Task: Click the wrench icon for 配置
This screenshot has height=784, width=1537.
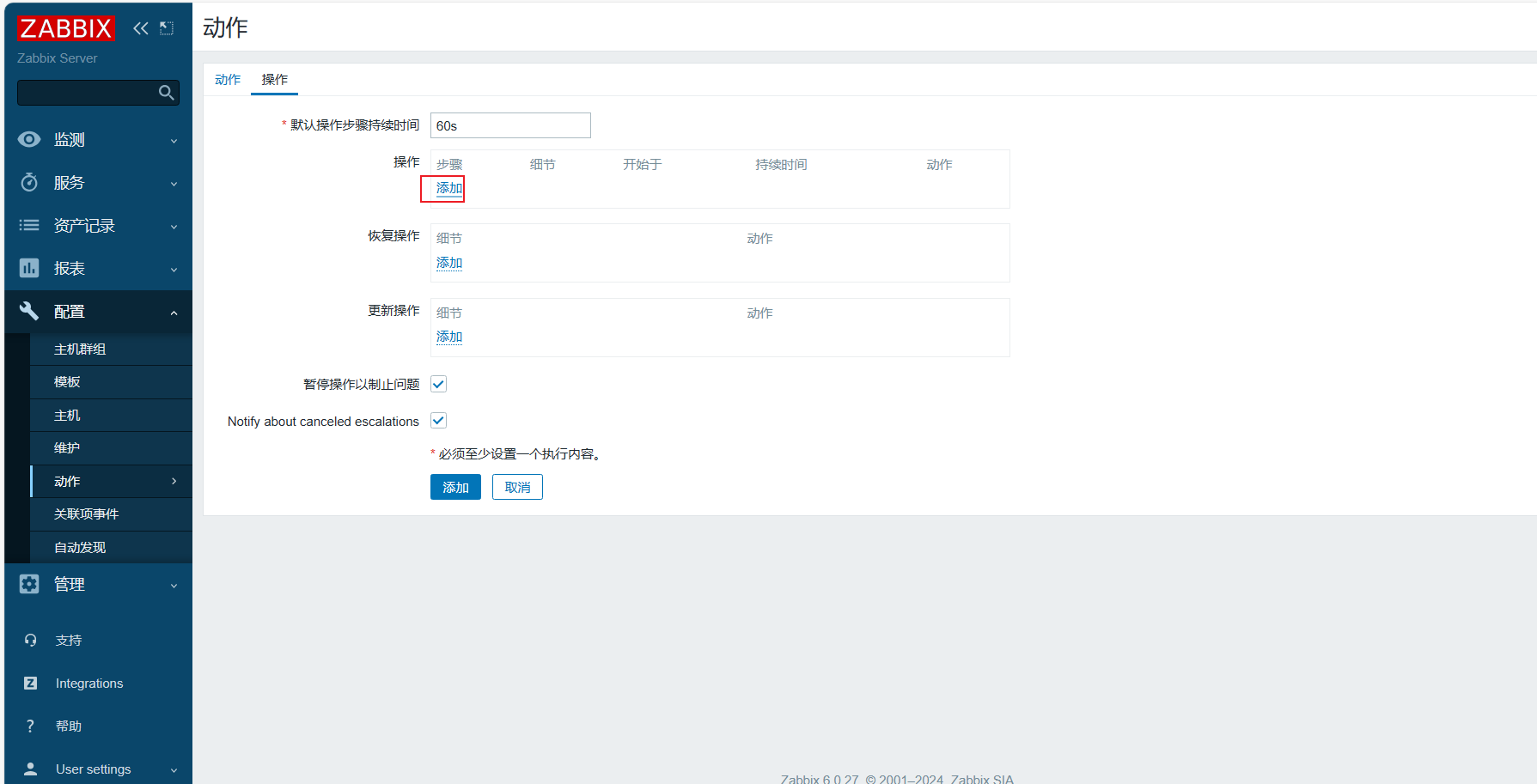Action: coord(29,311)
